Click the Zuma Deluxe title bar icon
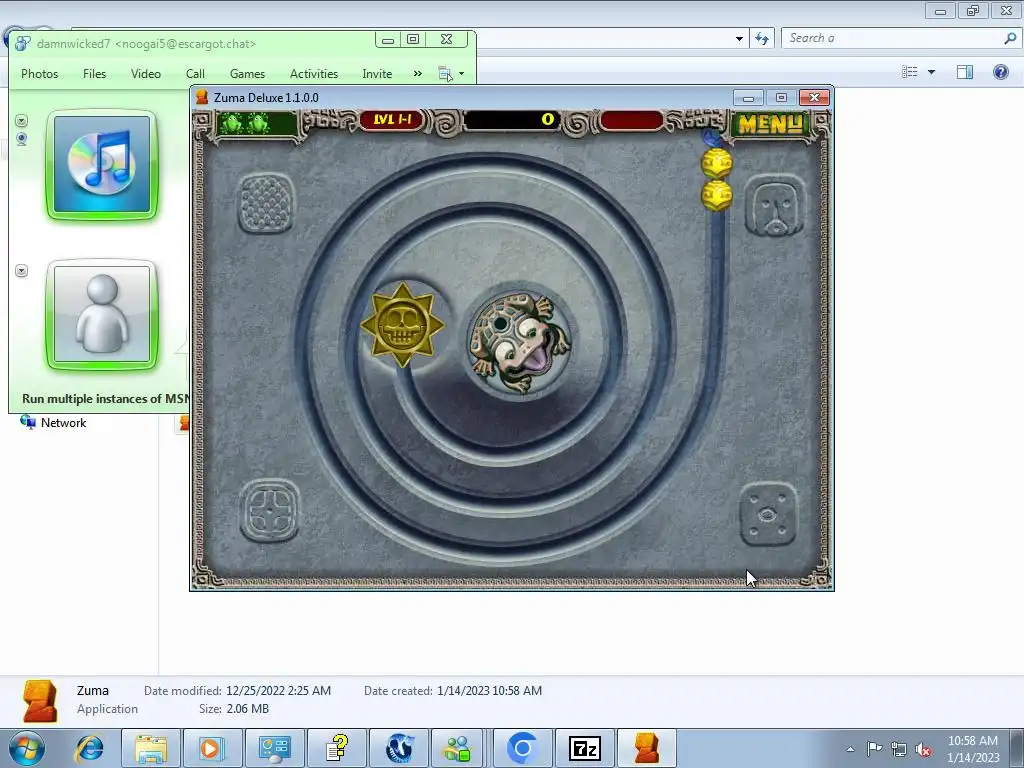Image resolution: width=1024 pixels, height=768 pixels. point(202,97)
